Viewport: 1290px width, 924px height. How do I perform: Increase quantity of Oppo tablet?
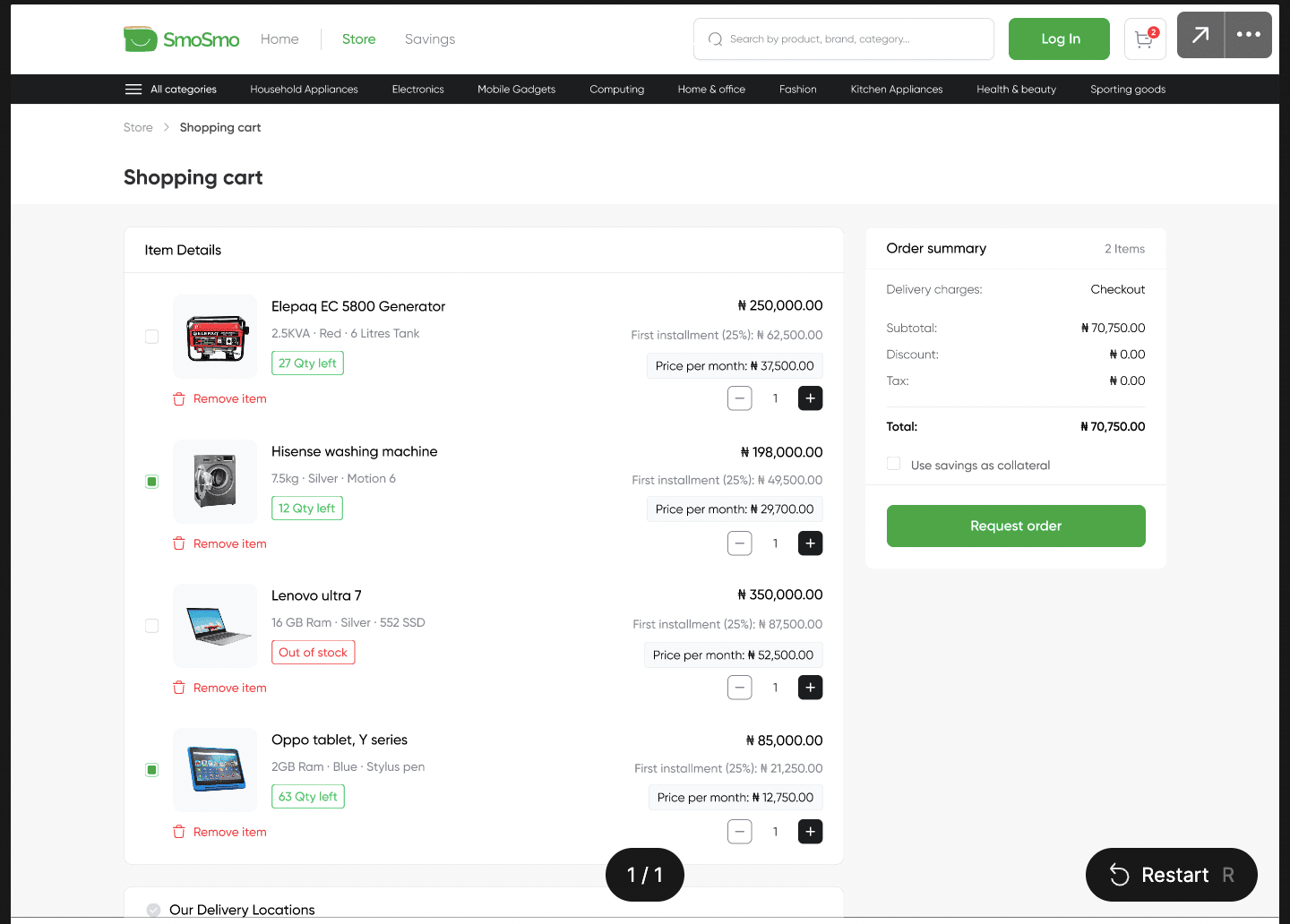pyautogui.click(x=811, y=832)
